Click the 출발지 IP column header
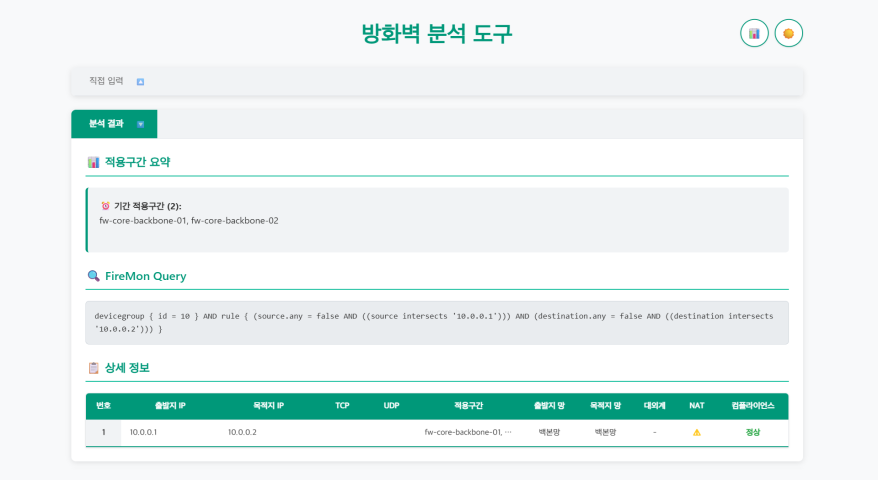Image resolution: width=878 pixels, height=480 pixels. [170, 406]
